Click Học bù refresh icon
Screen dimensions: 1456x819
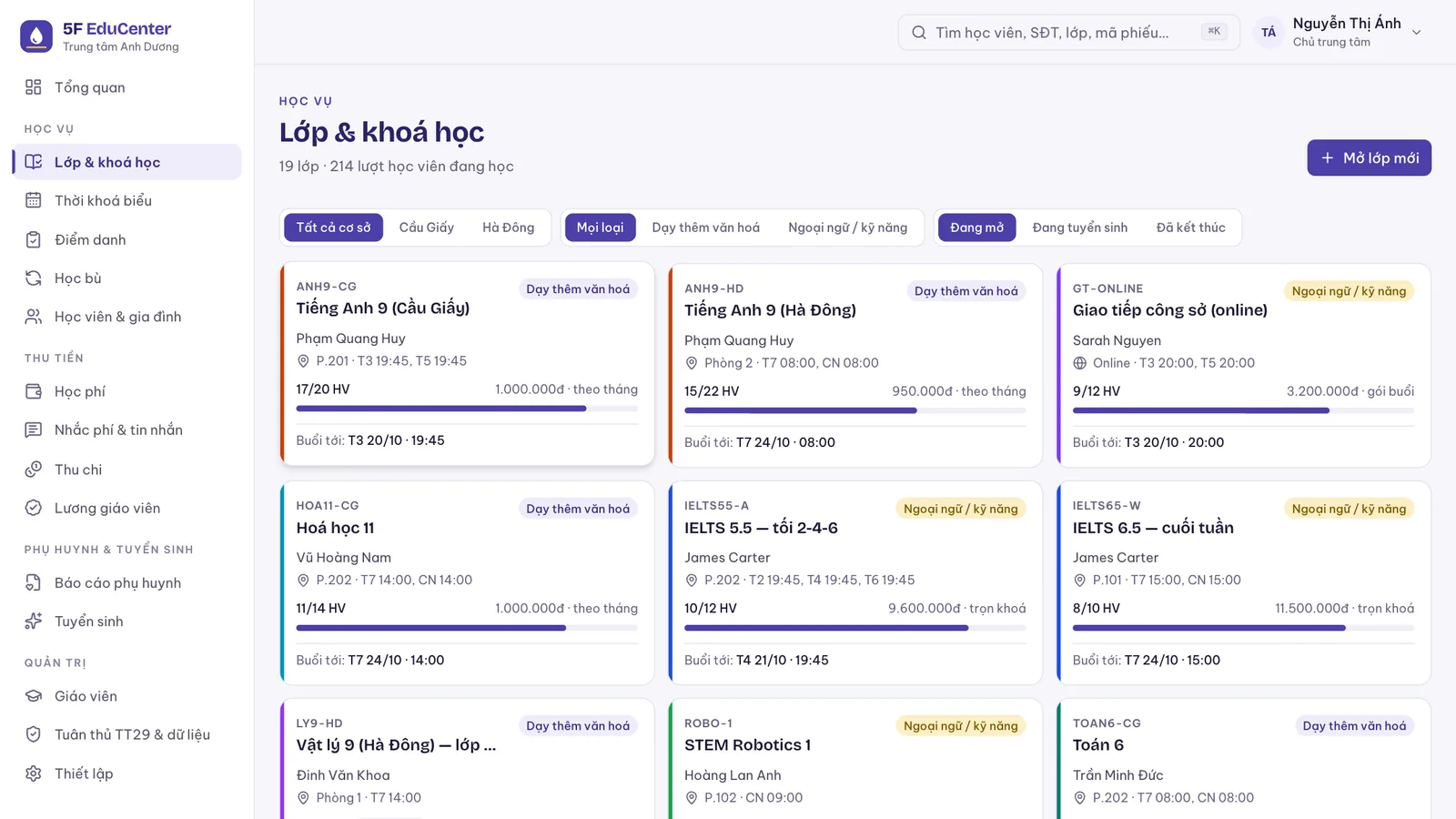coord(34,278)
